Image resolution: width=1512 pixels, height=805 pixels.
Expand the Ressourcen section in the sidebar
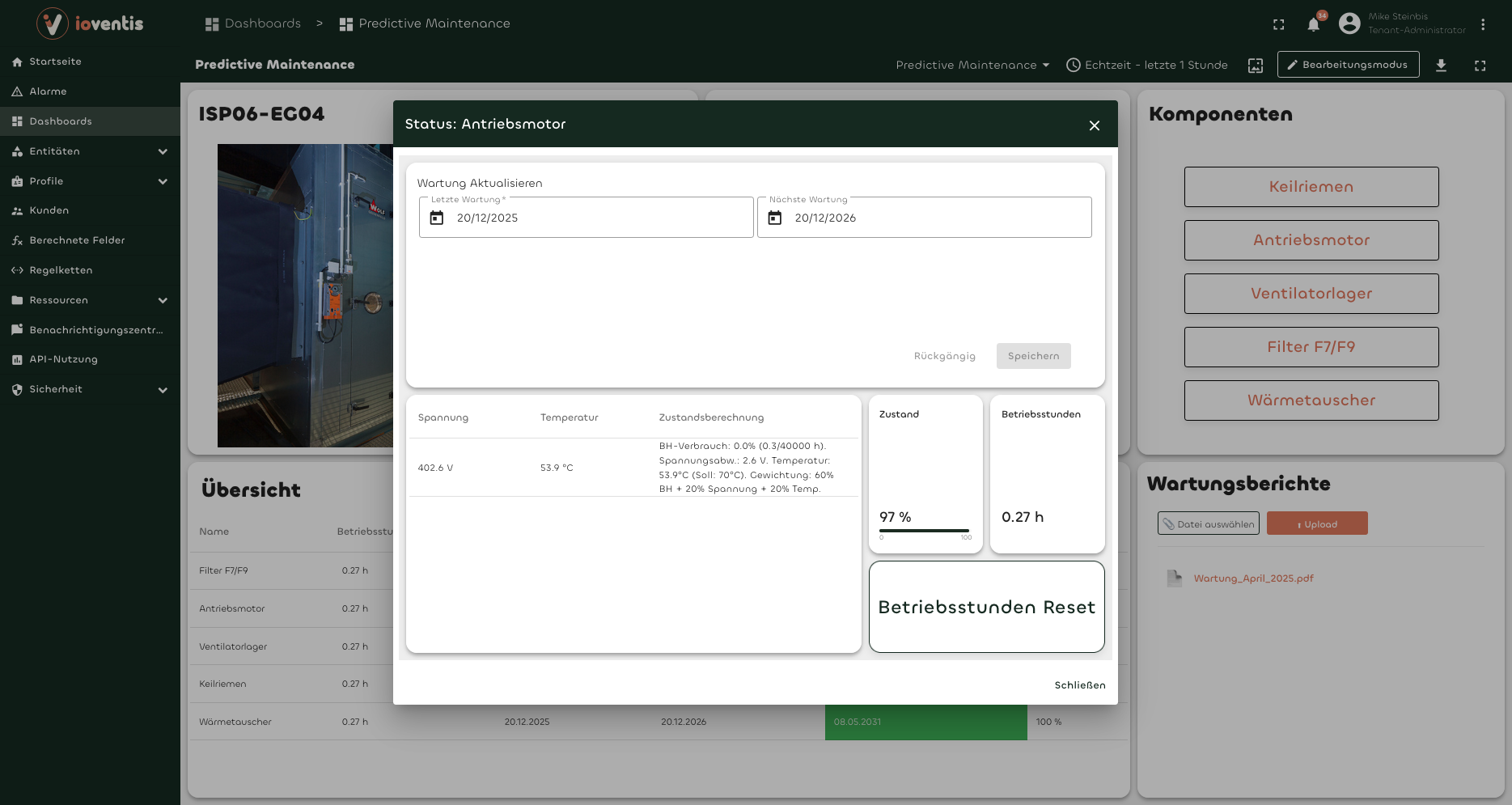[163, 300]
